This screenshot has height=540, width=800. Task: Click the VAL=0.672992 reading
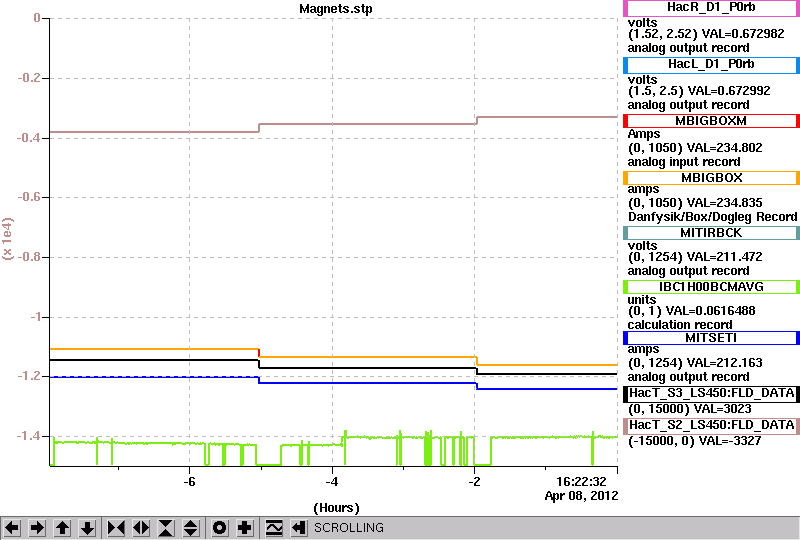coord(729,91)
